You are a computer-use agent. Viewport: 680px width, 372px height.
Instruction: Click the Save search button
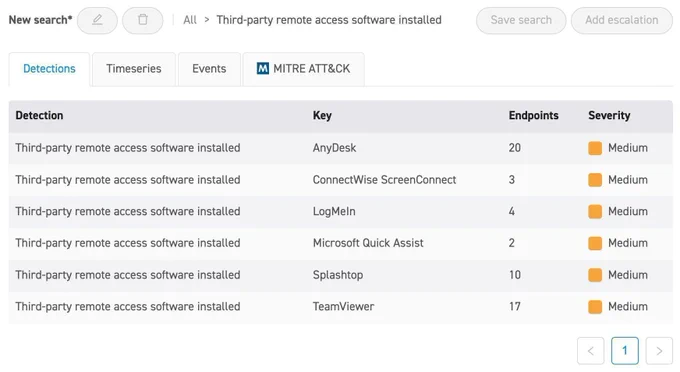click(x=521, y=20)
